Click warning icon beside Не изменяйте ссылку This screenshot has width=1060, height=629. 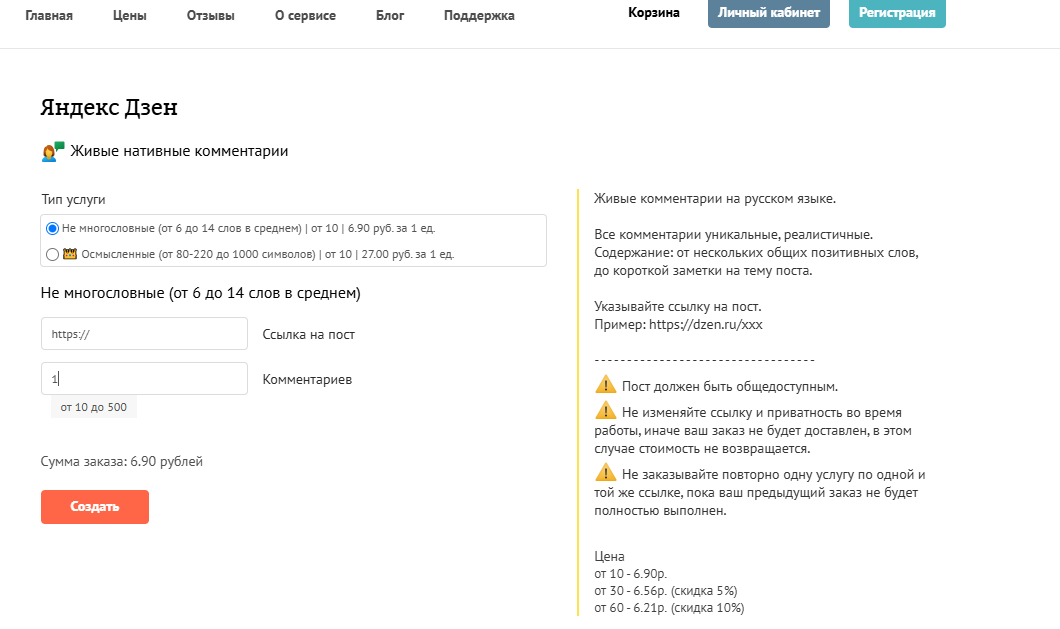pyautogui.click(x=605, y=411)
